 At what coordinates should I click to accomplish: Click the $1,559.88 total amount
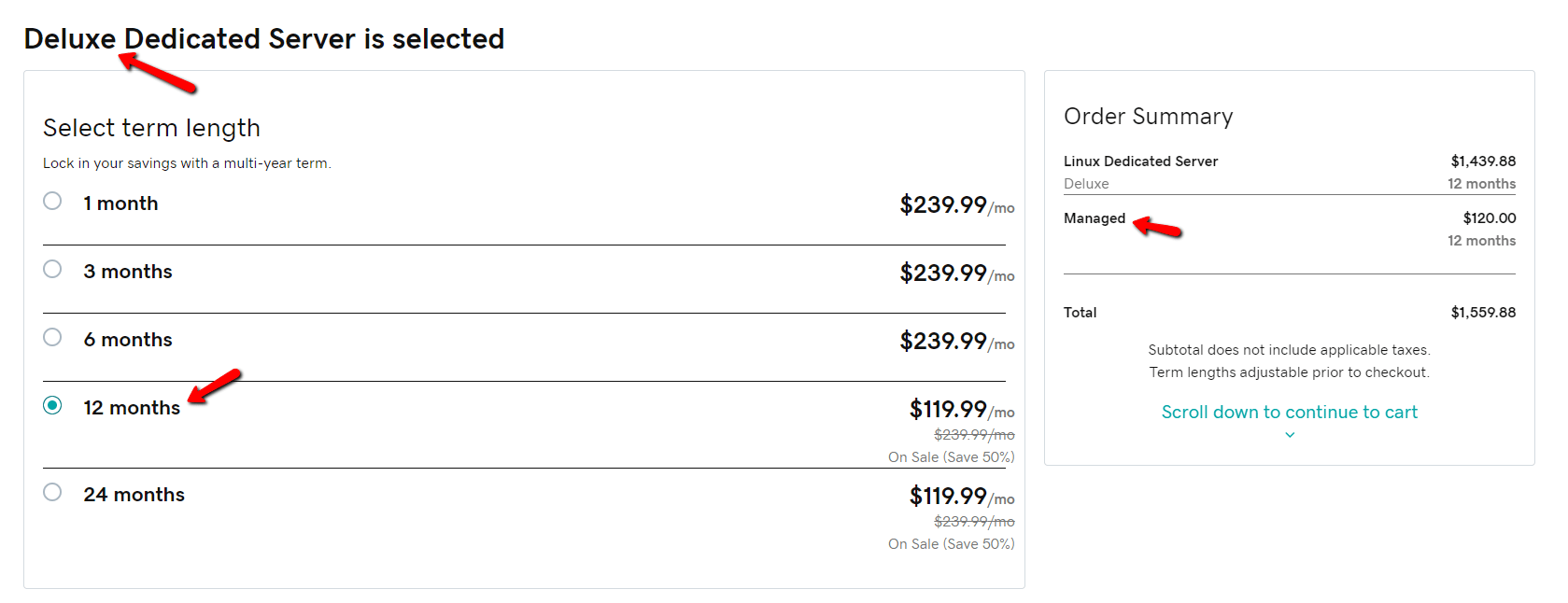click(1483, 313)
